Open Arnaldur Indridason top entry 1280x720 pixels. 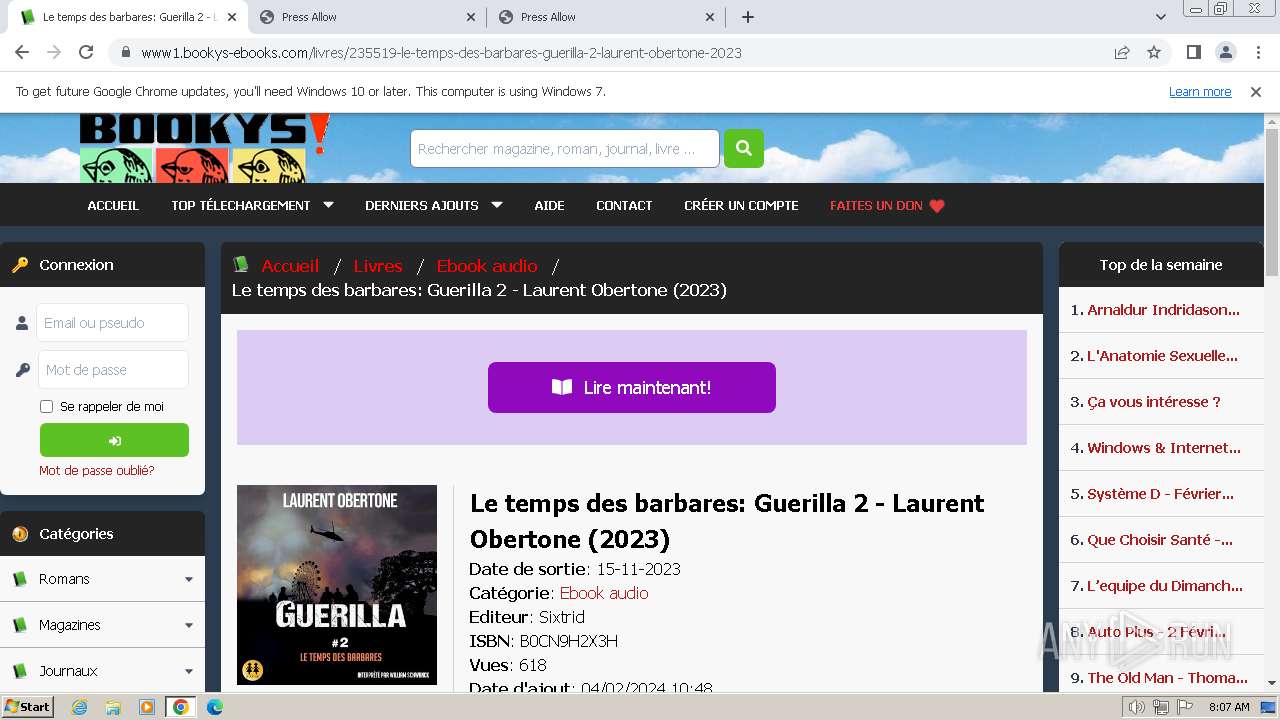[1163, 310]
